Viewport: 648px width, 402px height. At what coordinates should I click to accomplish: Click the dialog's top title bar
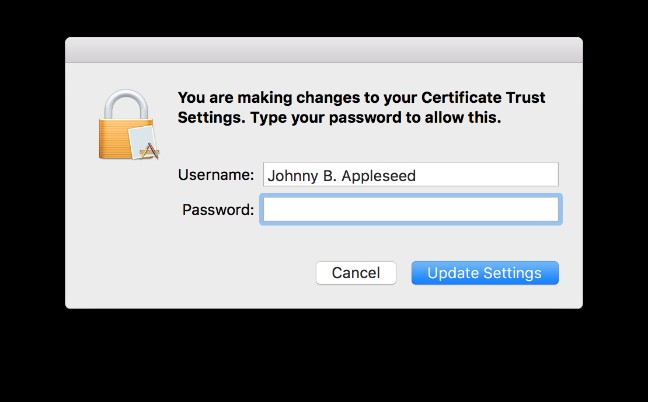click(x=324, y=50)
